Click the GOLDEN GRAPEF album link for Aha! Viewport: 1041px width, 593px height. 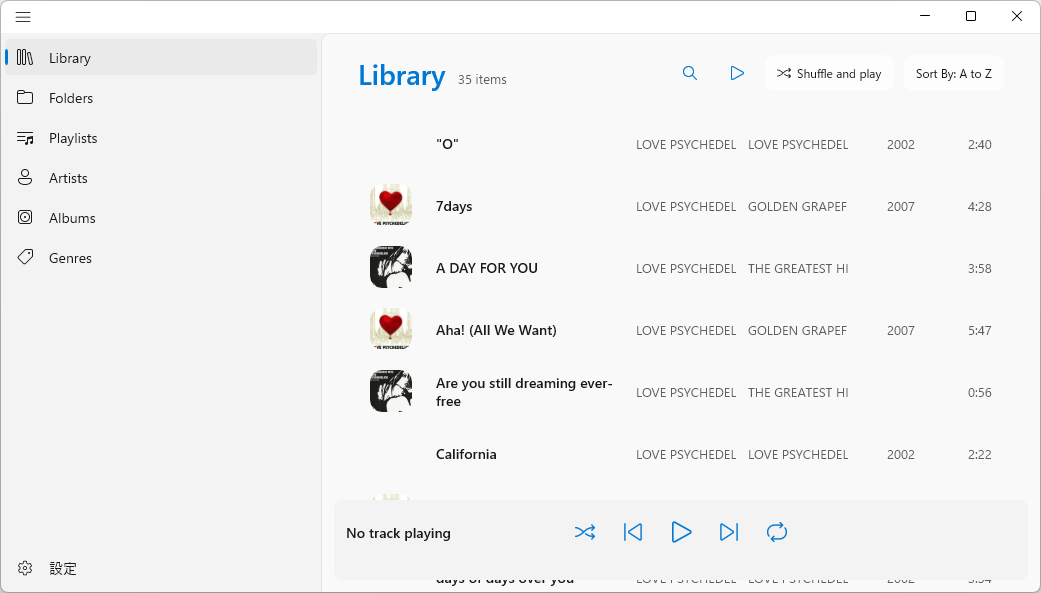(x=797, y=330)
